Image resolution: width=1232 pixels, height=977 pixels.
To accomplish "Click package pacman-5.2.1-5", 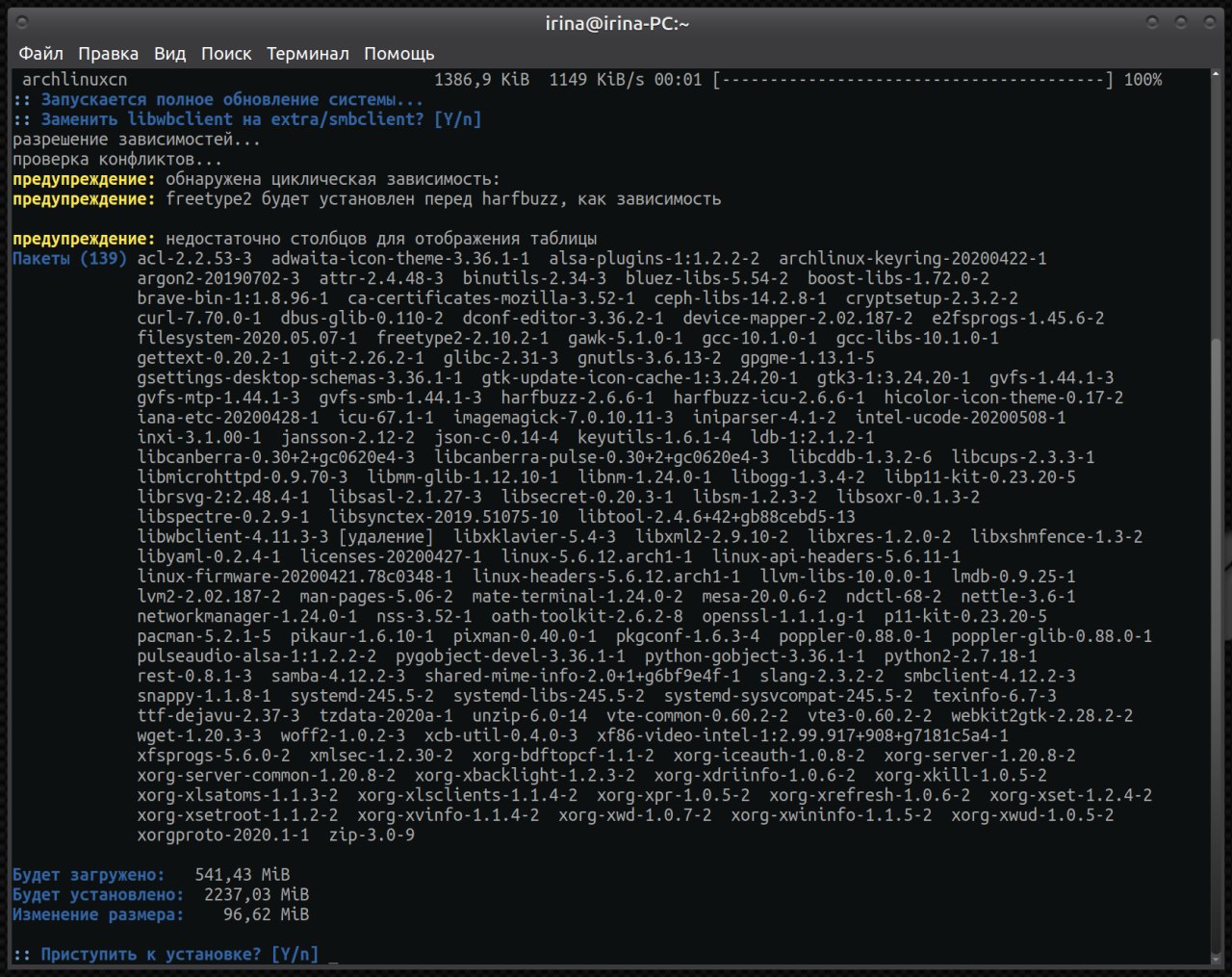I will click(x=204, y=636).
